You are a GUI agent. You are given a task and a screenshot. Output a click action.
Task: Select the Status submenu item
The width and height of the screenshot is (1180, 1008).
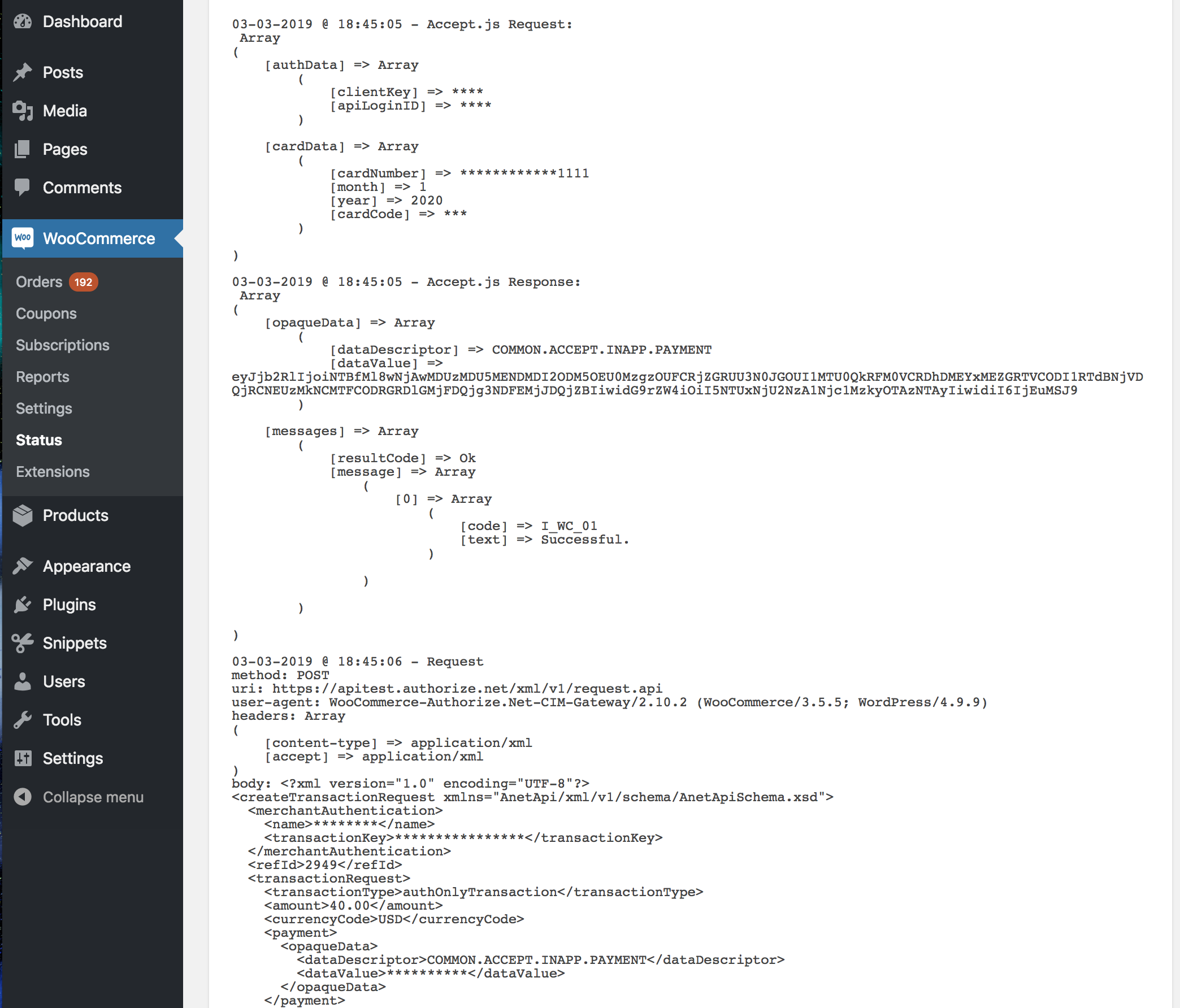point(39,440)
